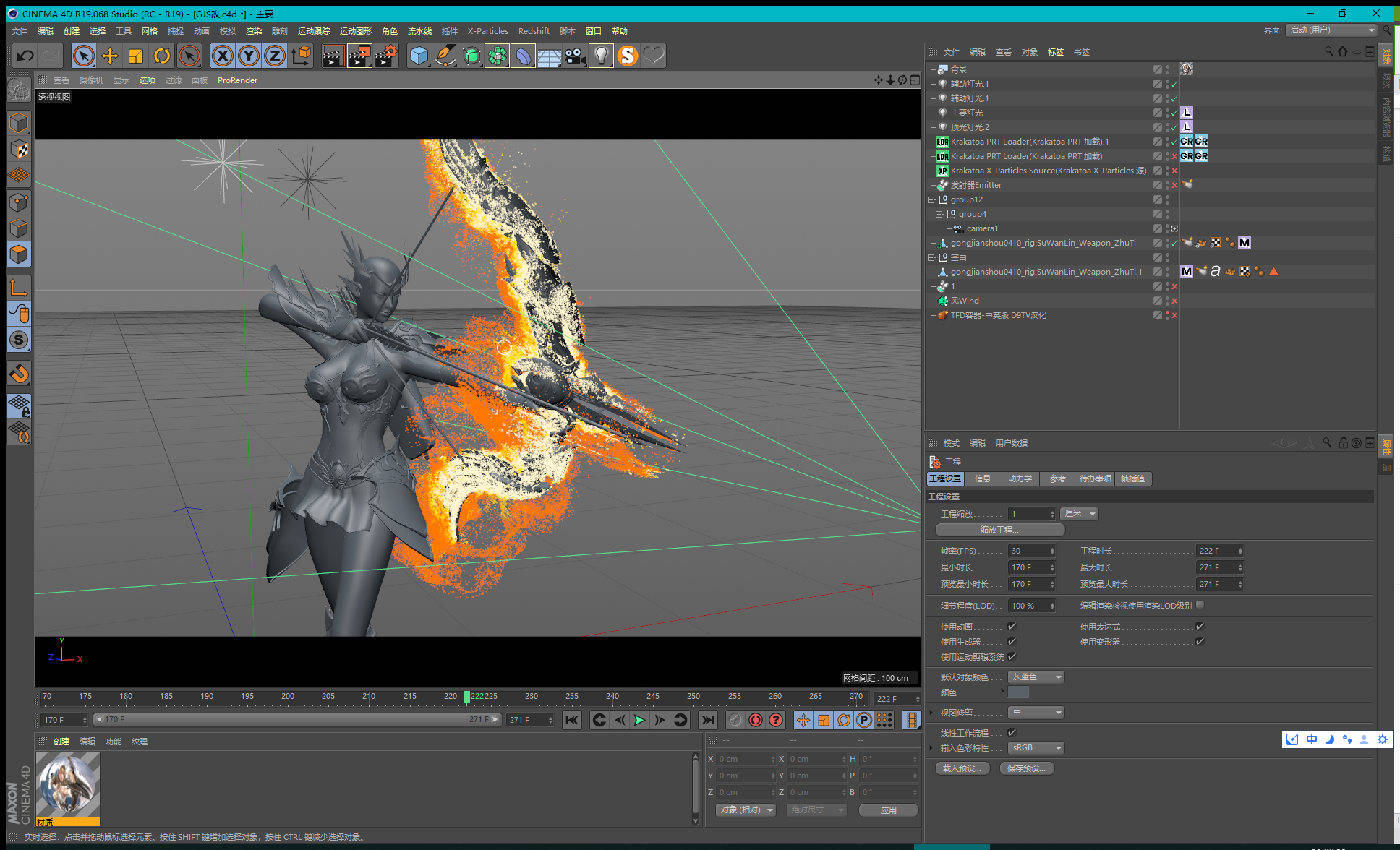This screenshot has height=850, width=1400.
Task: Toggle 使用运动剪辑系统 checkbox
Action: (1012, 657)
